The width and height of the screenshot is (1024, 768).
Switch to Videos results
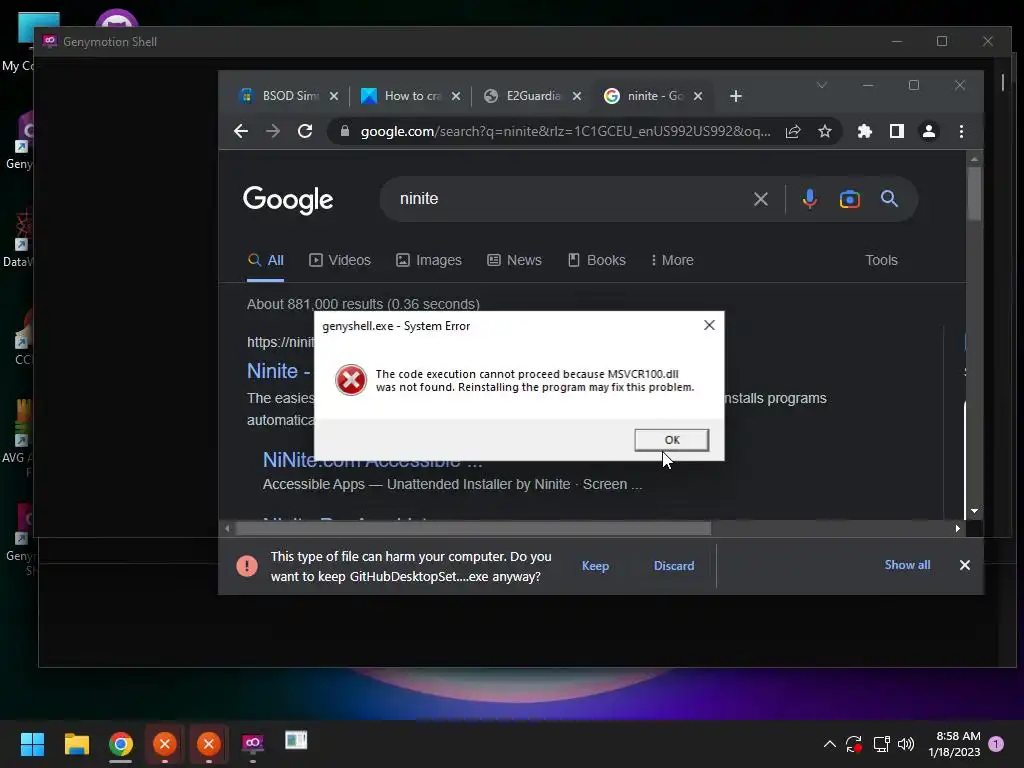coord(340,261)
